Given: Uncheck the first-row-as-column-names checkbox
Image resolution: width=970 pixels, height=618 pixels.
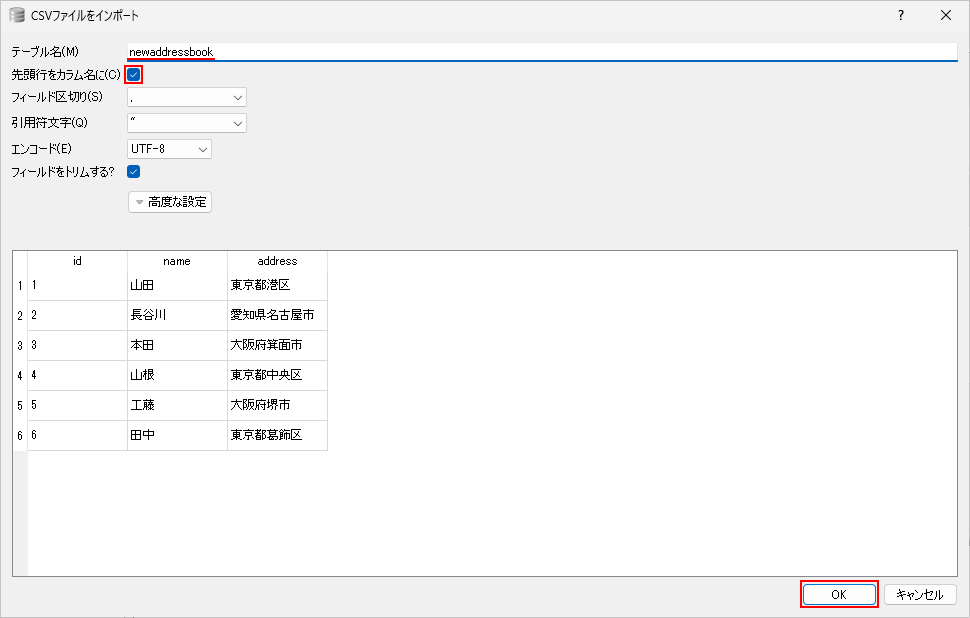Looking at the screenshot, I should coord(134,74).
